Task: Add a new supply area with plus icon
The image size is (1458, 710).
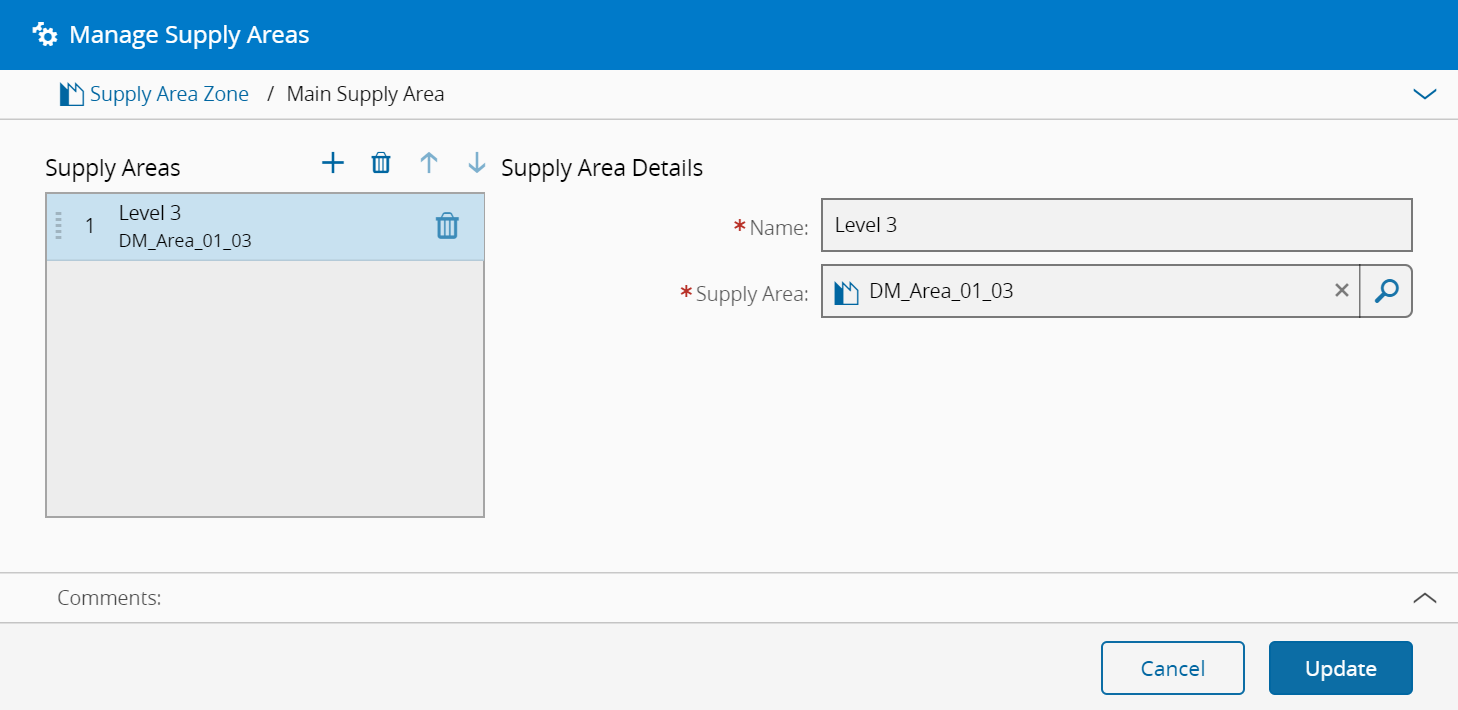Action: coord(332,163)
